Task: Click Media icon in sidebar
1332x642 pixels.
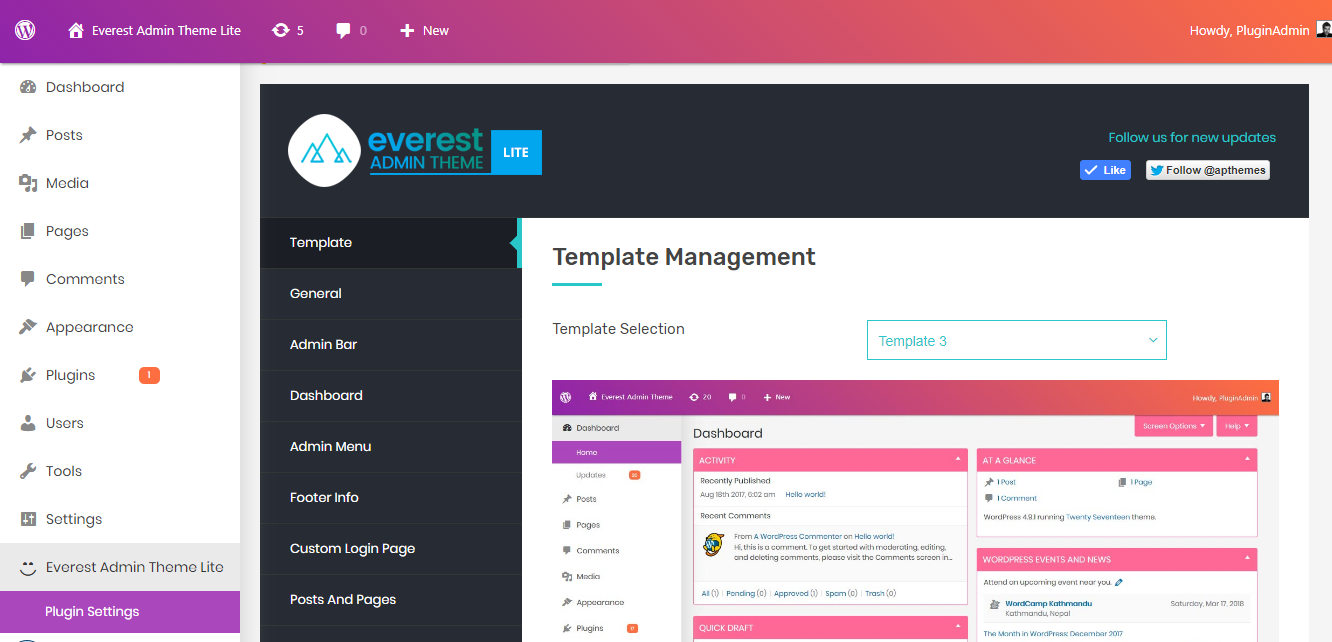Action: pos(28,183)
